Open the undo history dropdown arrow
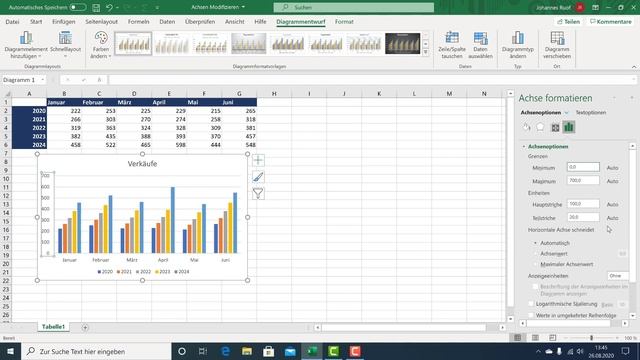The height and width of the screenshot is (360, 640). click(x=117, y=7)
